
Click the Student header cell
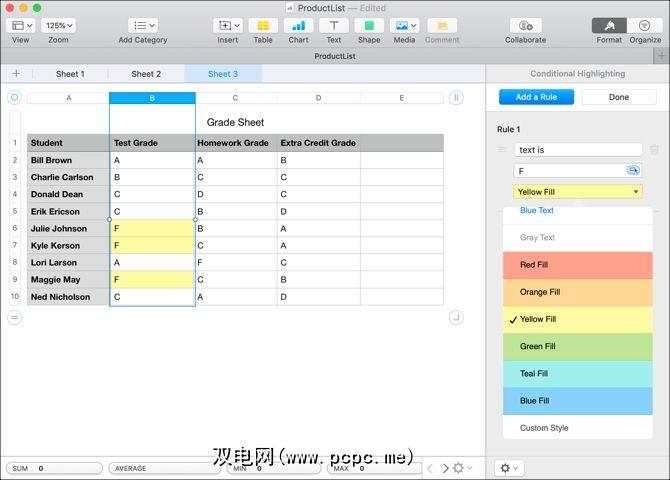(68, 143)
